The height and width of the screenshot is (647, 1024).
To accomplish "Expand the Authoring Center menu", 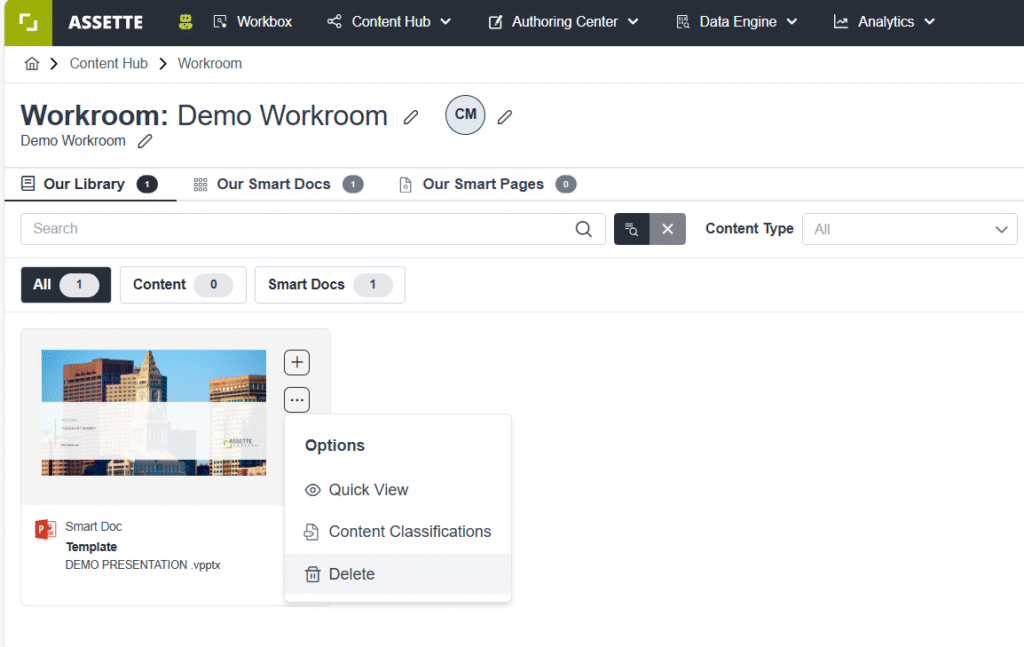I will (x=564, y=22).
